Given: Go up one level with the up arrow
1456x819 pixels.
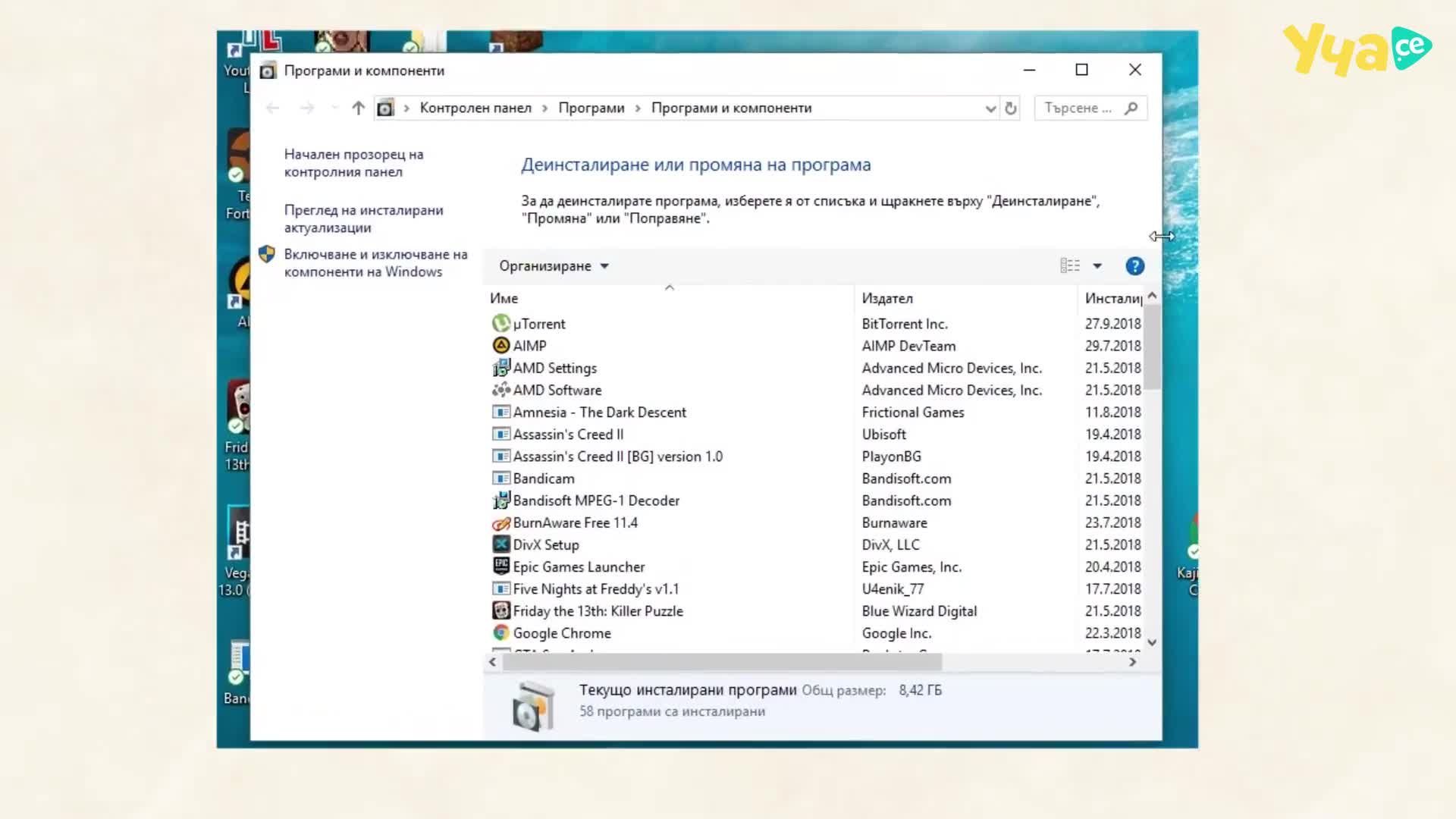Looking at the screenshot, I should (x=358, y=108).
